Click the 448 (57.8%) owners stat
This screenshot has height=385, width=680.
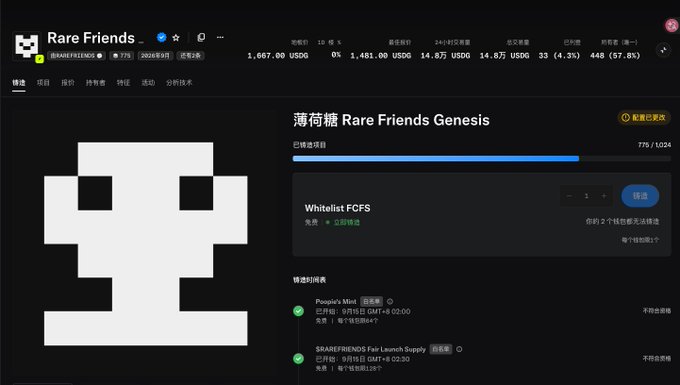pos(615,55)
